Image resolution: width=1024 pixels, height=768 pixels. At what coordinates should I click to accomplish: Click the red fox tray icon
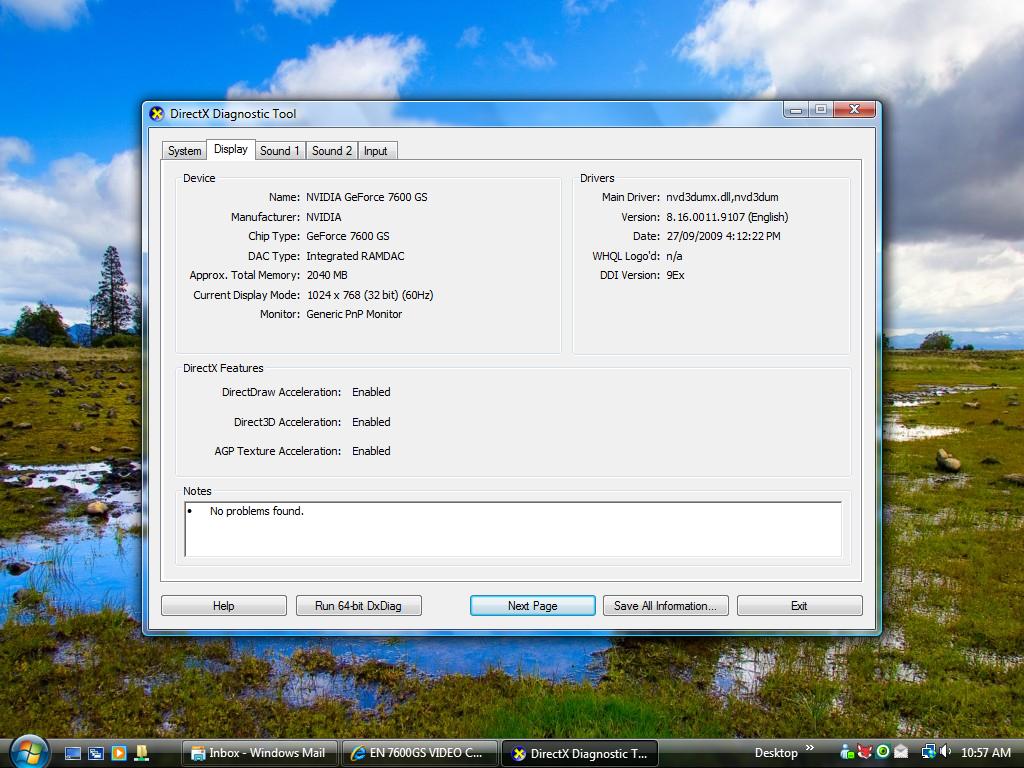865,752
